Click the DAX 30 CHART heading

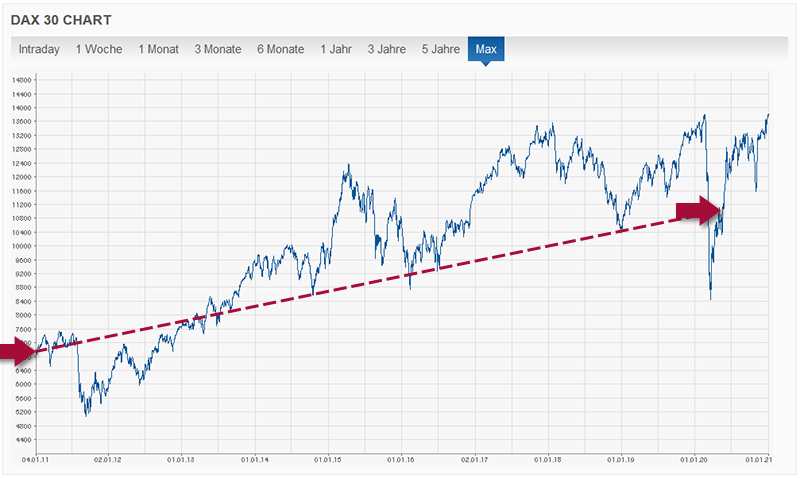click(61, 19)
